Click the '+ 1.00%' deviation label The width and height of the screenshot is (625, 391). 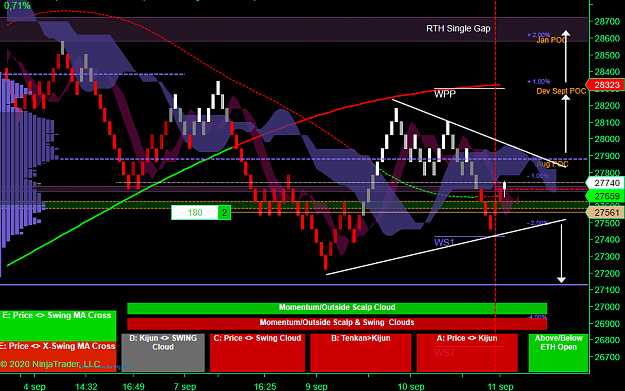click(539, 82)
